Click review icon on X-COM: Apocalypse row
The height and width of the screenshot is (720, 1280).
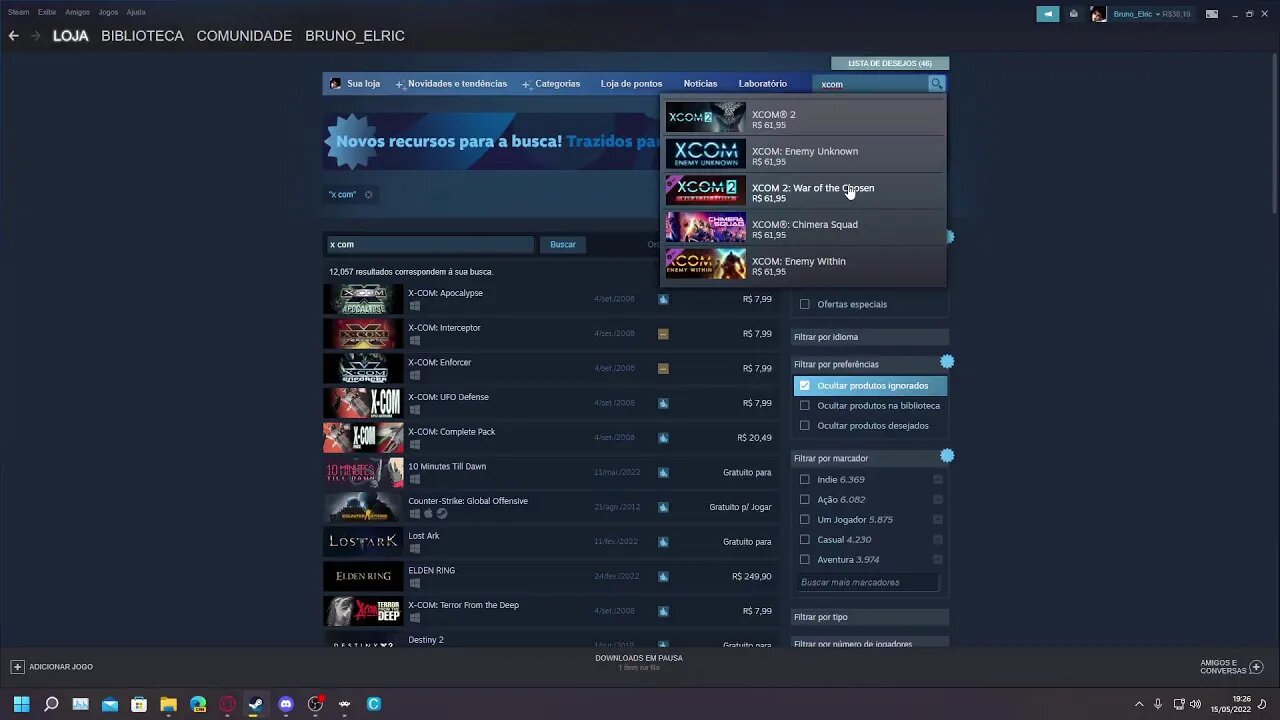coord(663,299)
